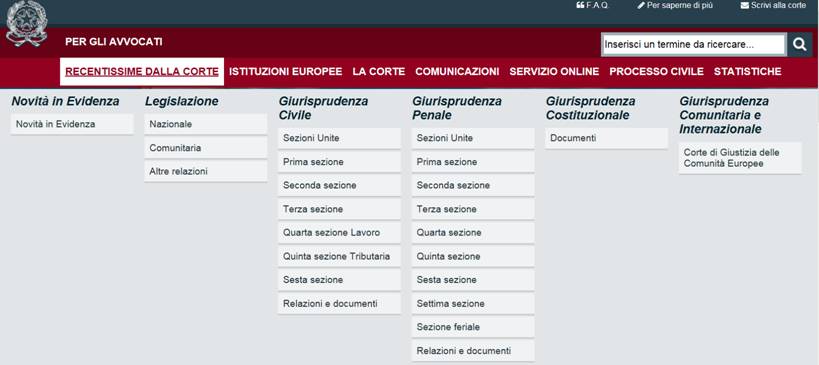819x365 pixels.
Task: Open Prima sezione under Giurisprudenza Penale
Action: point(473,162)
